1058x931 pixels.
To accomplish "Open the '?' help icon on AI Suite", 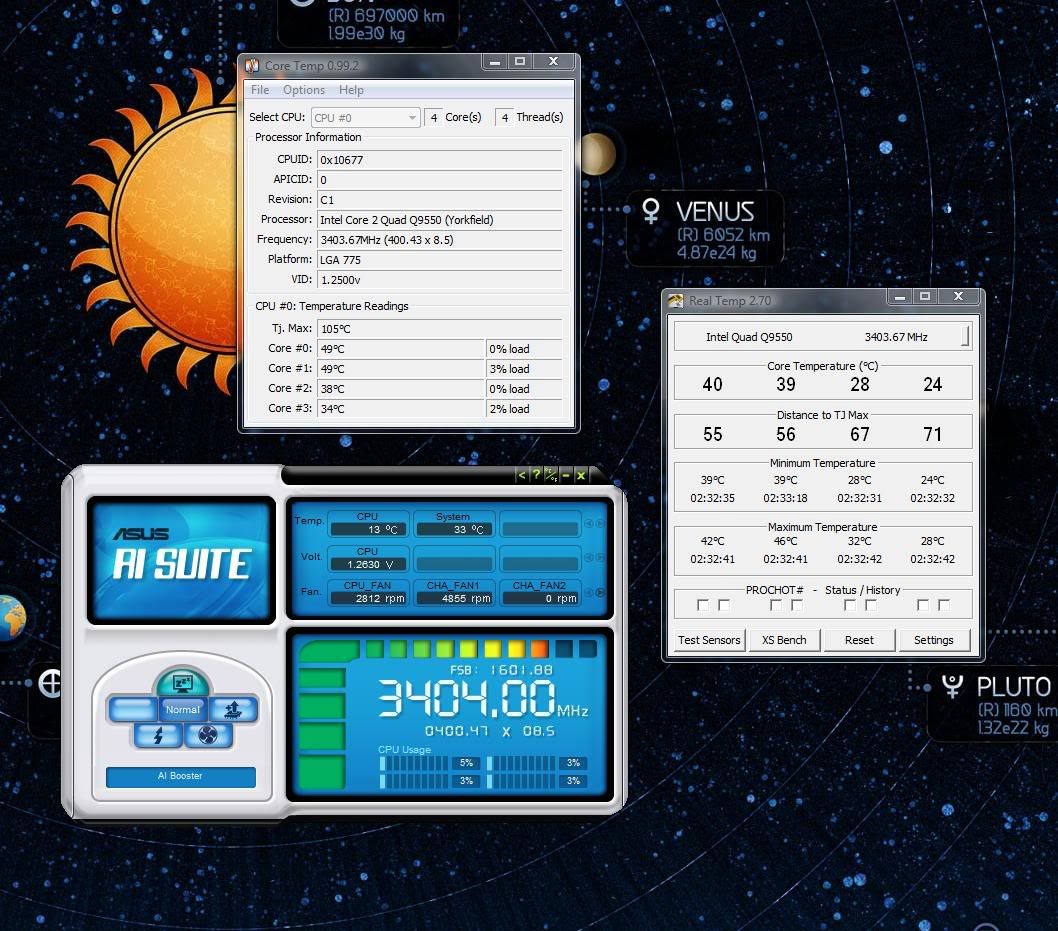I will [536, 475].
